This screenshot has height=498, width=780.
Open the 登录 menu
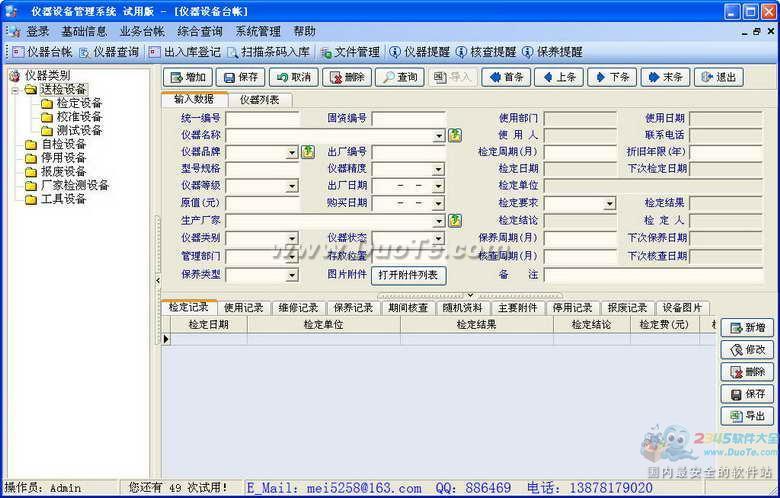click(x=38, y=31)
